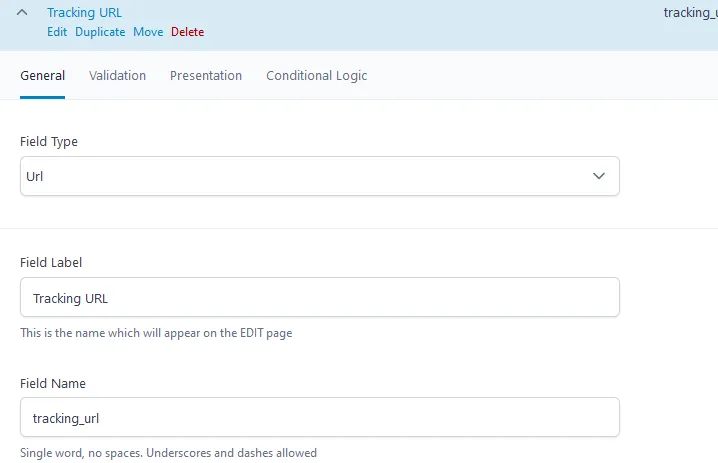Move the Tracking URL field

(148, 32)
